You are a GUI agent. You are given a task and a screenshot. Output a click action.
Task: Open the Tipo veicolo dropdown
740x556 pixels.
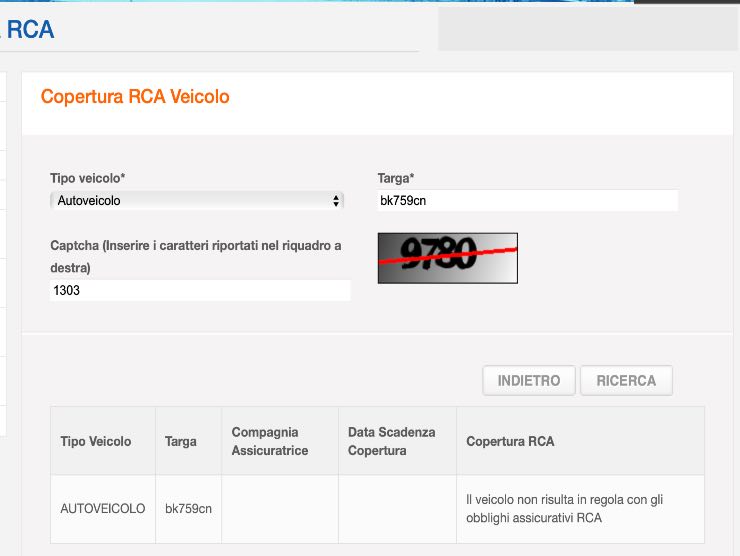[x=197, y=201]
